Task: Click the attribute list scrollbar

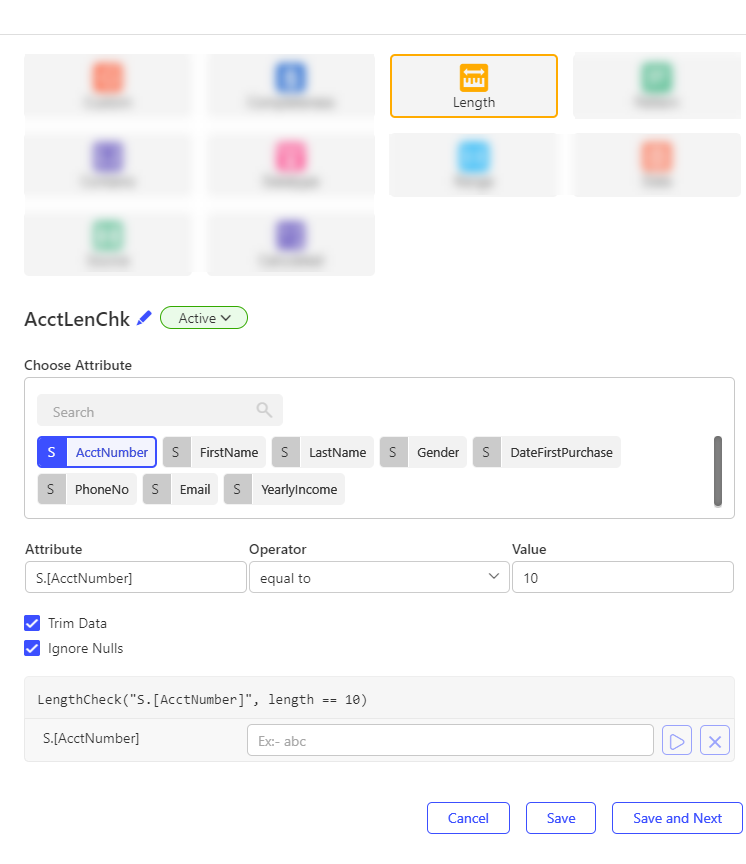Action: click(717, 471)
